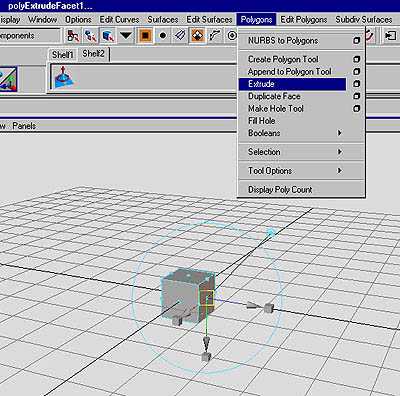
Task: Select Display Poly Count entry
Action: click(x=280, y=190)
